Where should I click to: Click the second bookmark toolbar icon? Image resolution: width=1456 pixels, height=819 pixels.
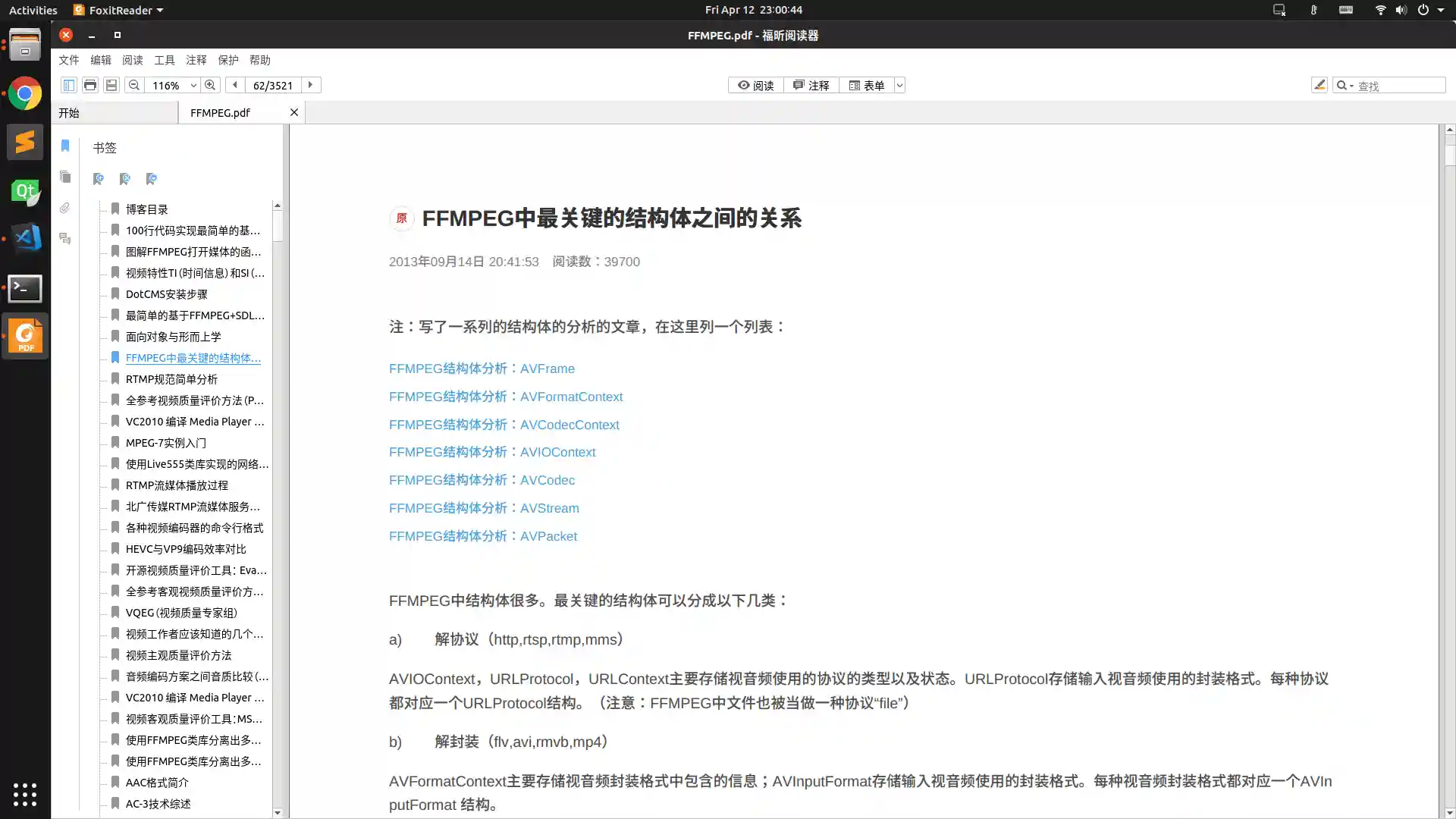point(125,179)
